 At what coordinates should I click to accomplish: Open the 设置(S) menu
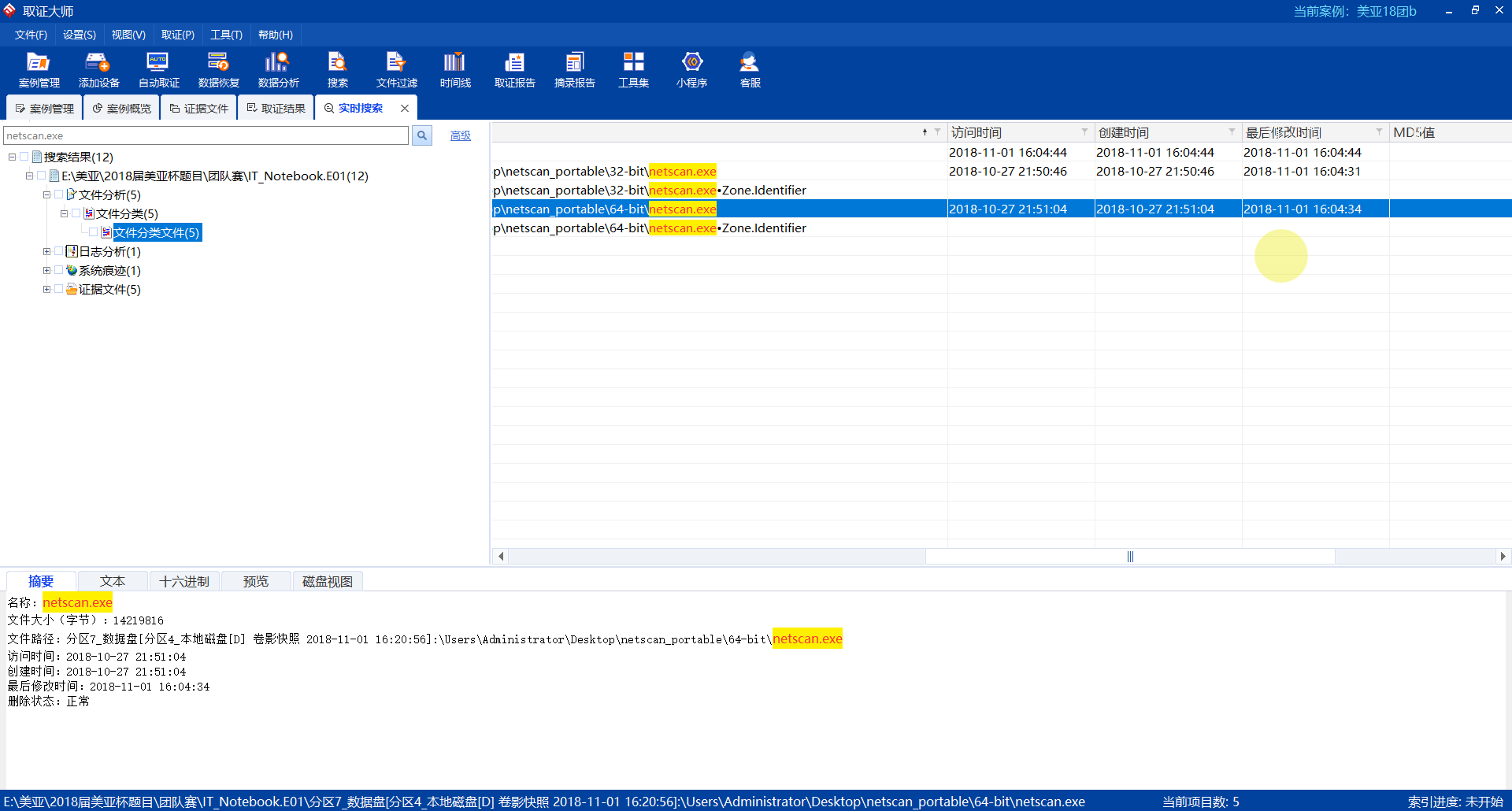click(x=80, y=35)
